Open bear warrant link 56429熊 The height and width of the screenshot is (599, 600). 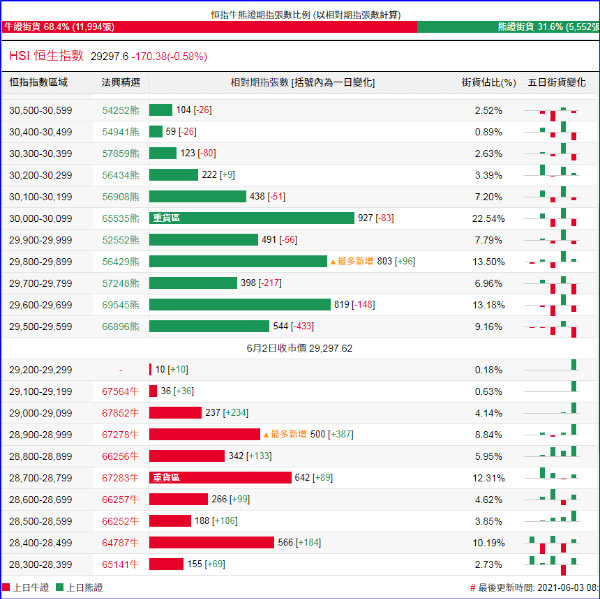pos(121,261)
